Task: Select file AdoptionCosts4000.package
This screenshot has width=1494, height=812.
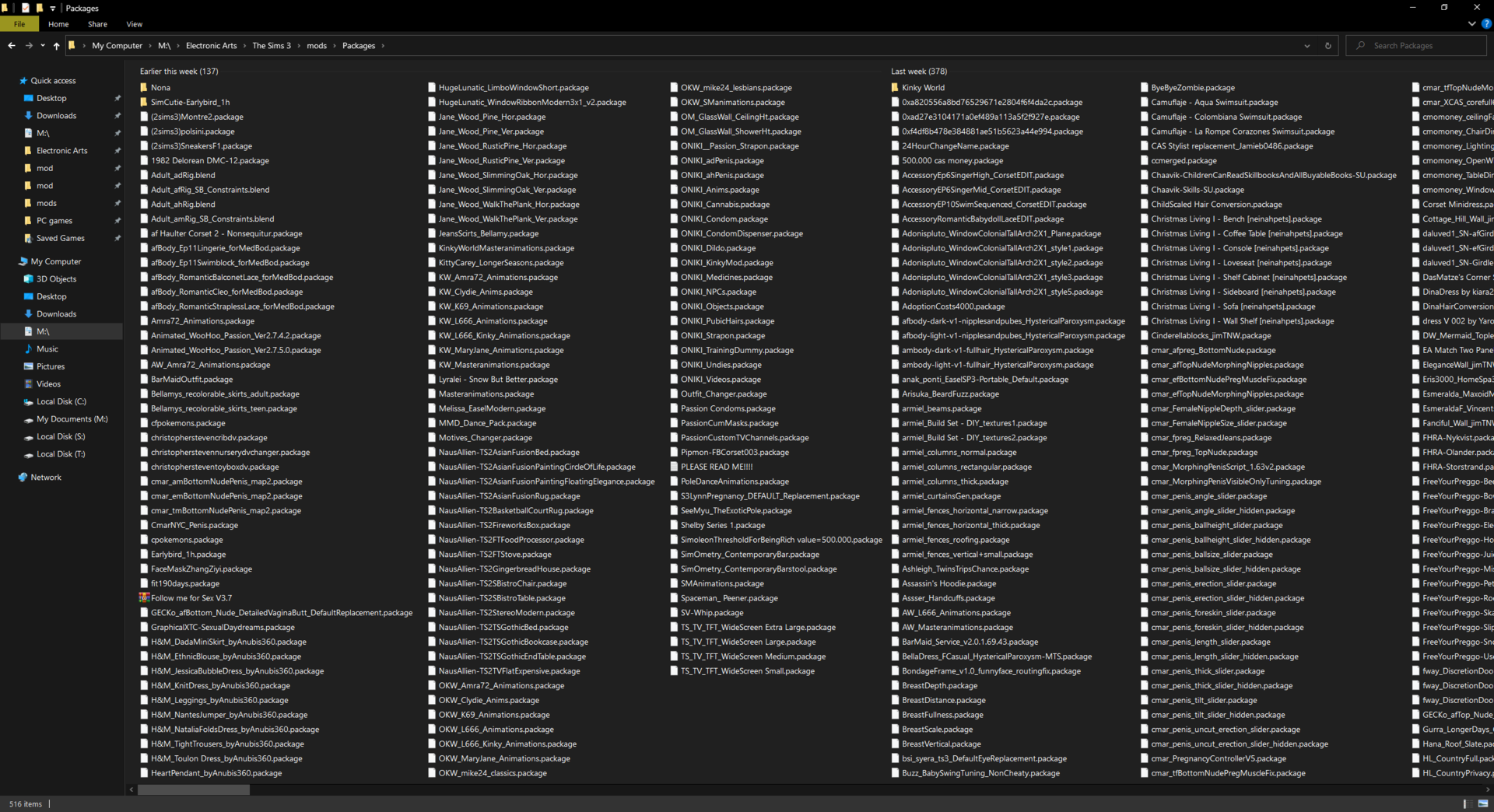Action: point(953,306)
